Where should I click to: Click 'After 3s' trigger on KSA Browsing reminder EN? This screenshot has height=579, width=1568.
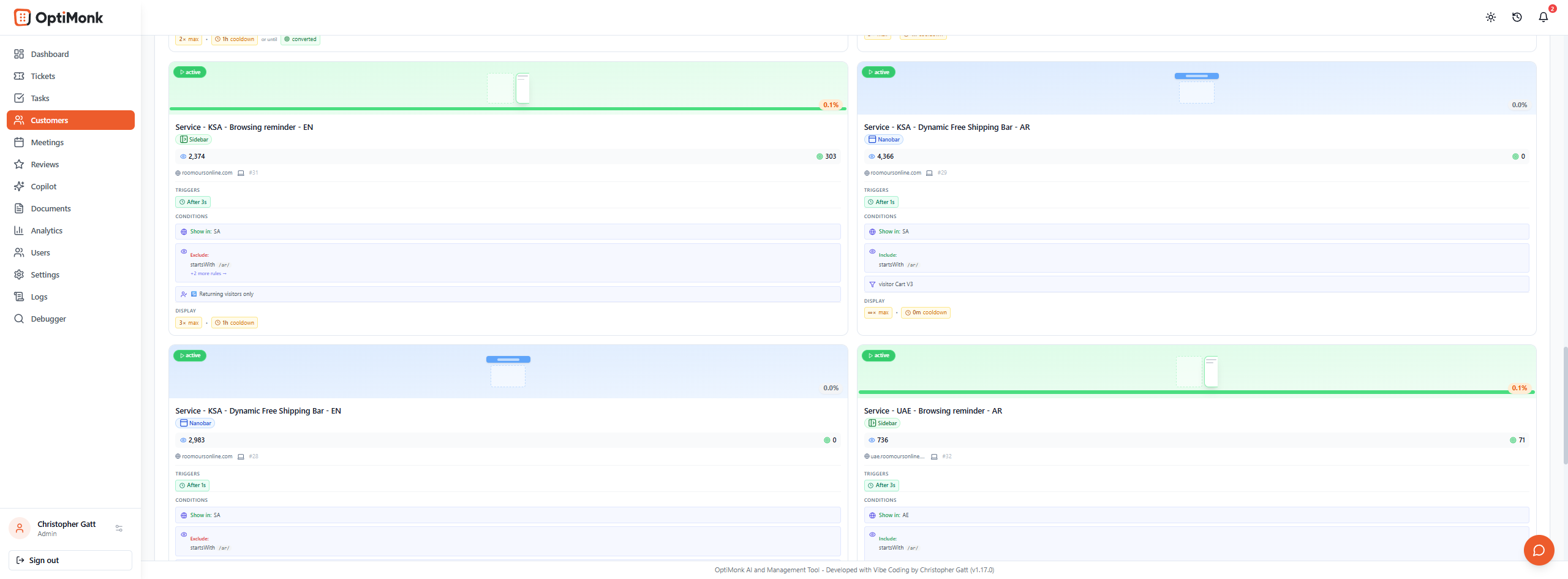(x=193, y=202)
